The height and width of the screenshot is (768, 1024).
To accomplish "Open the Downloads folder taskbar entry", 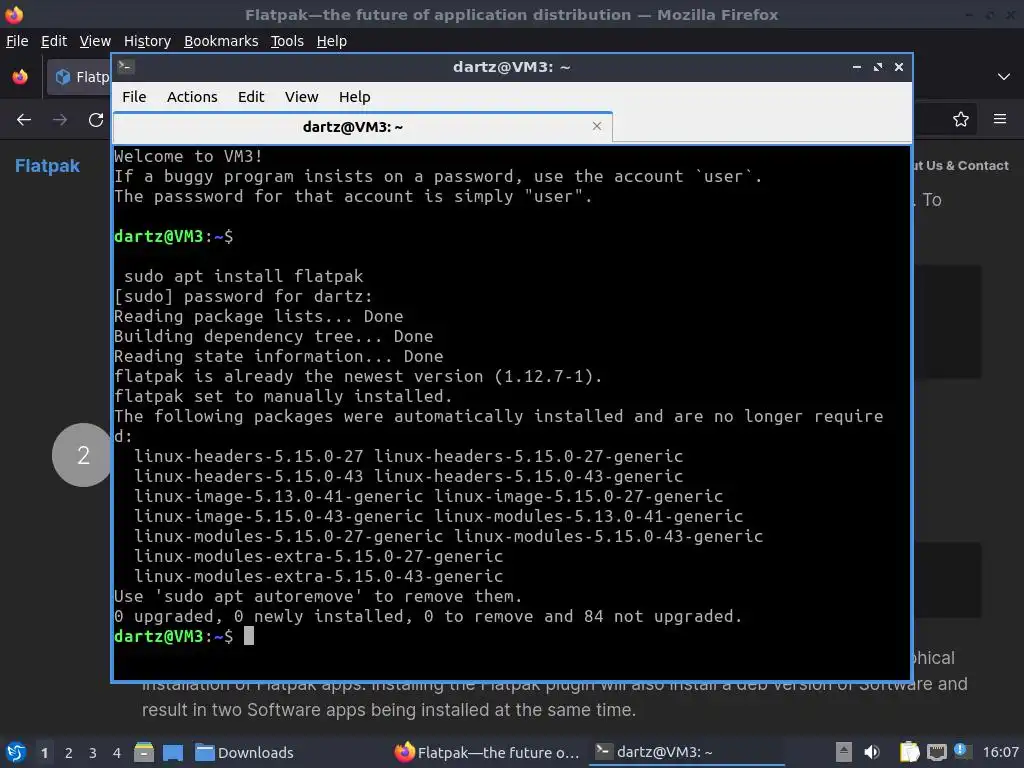I will click(244, 753).
